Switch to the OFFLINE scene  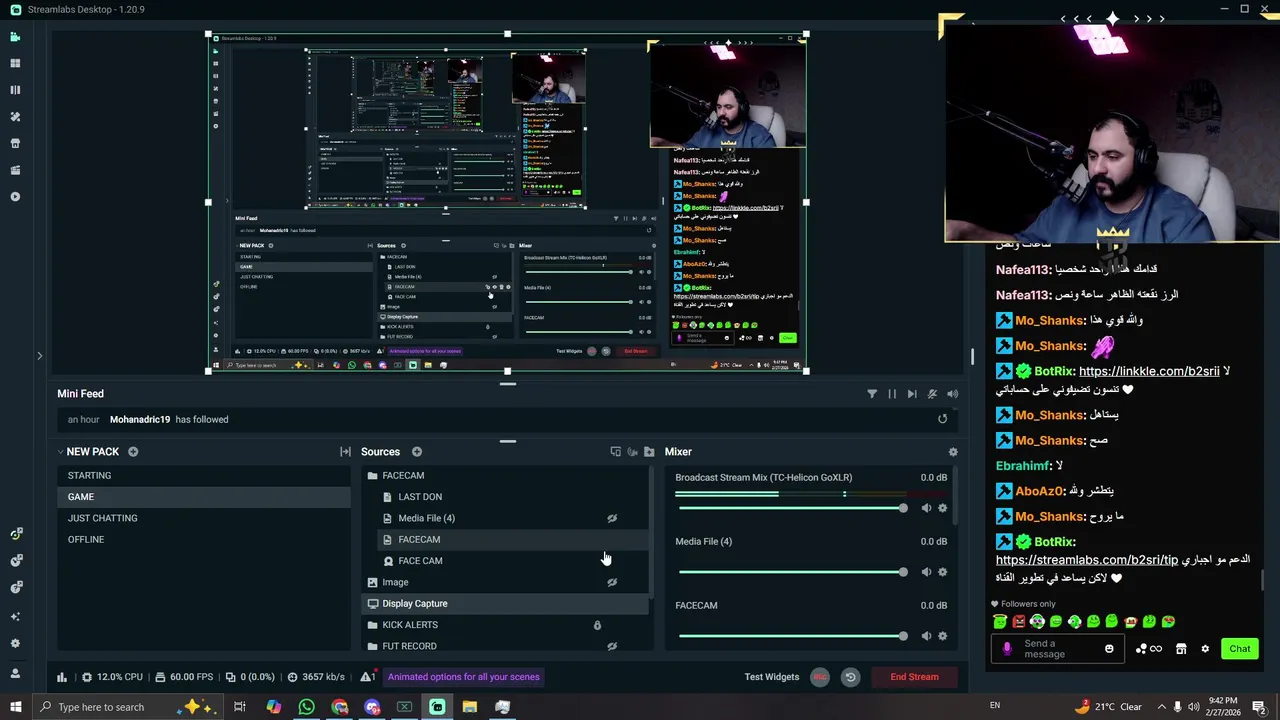pos(203,539)
